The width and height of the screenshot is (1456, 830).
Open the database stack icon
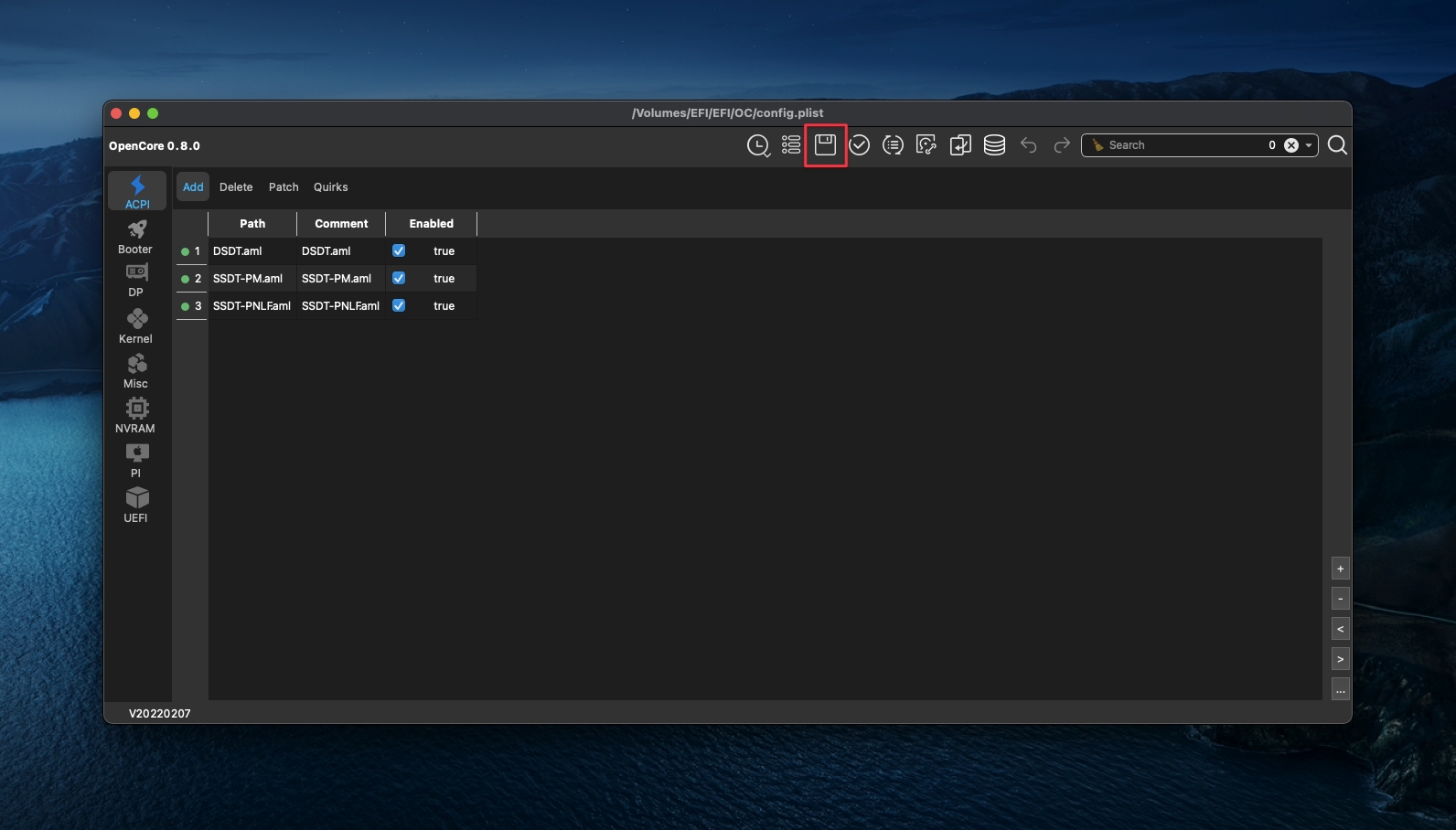click(x=994, y=145)
